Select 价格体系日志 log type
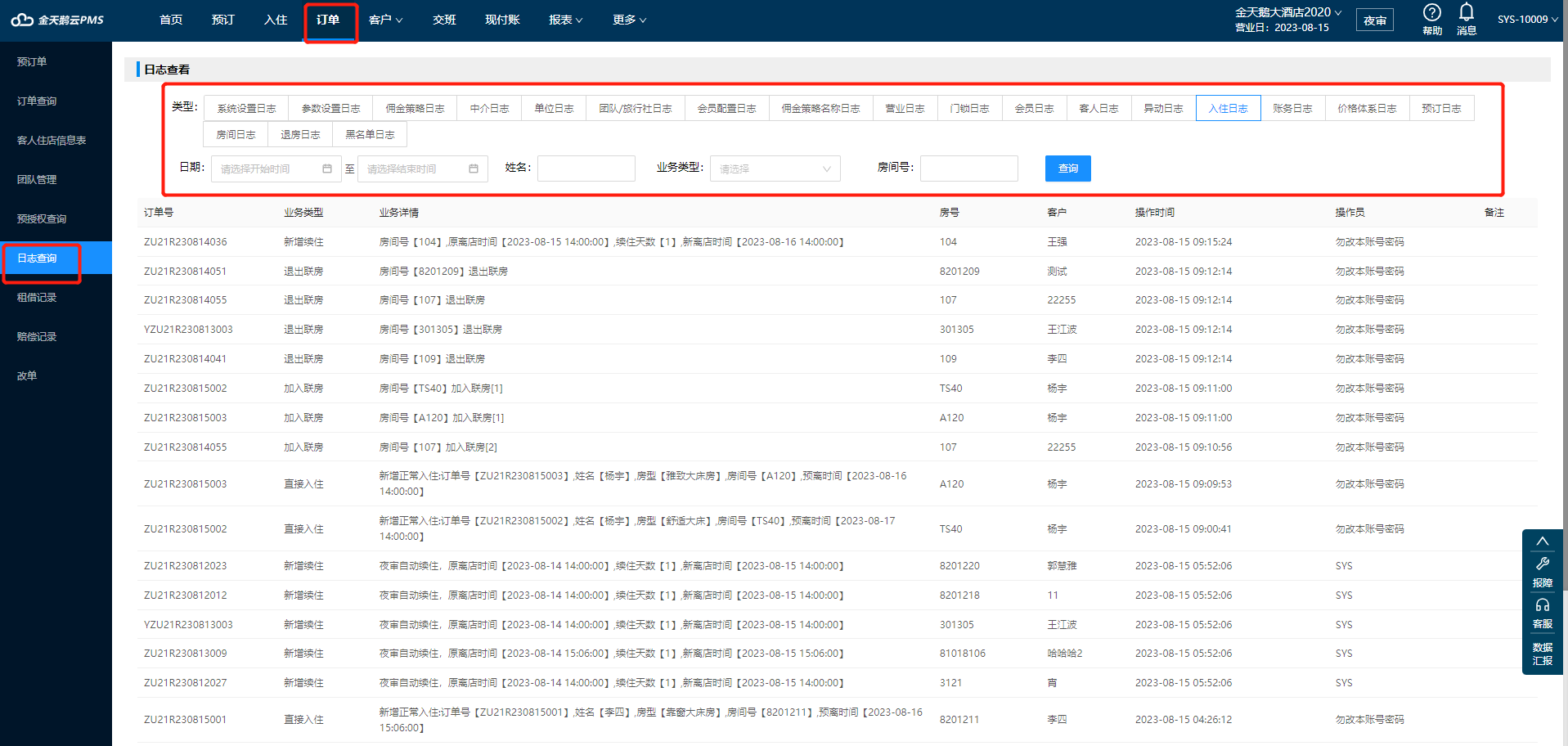The image size is (1568, 746). pyautogui.click(x=1367, y=108)
